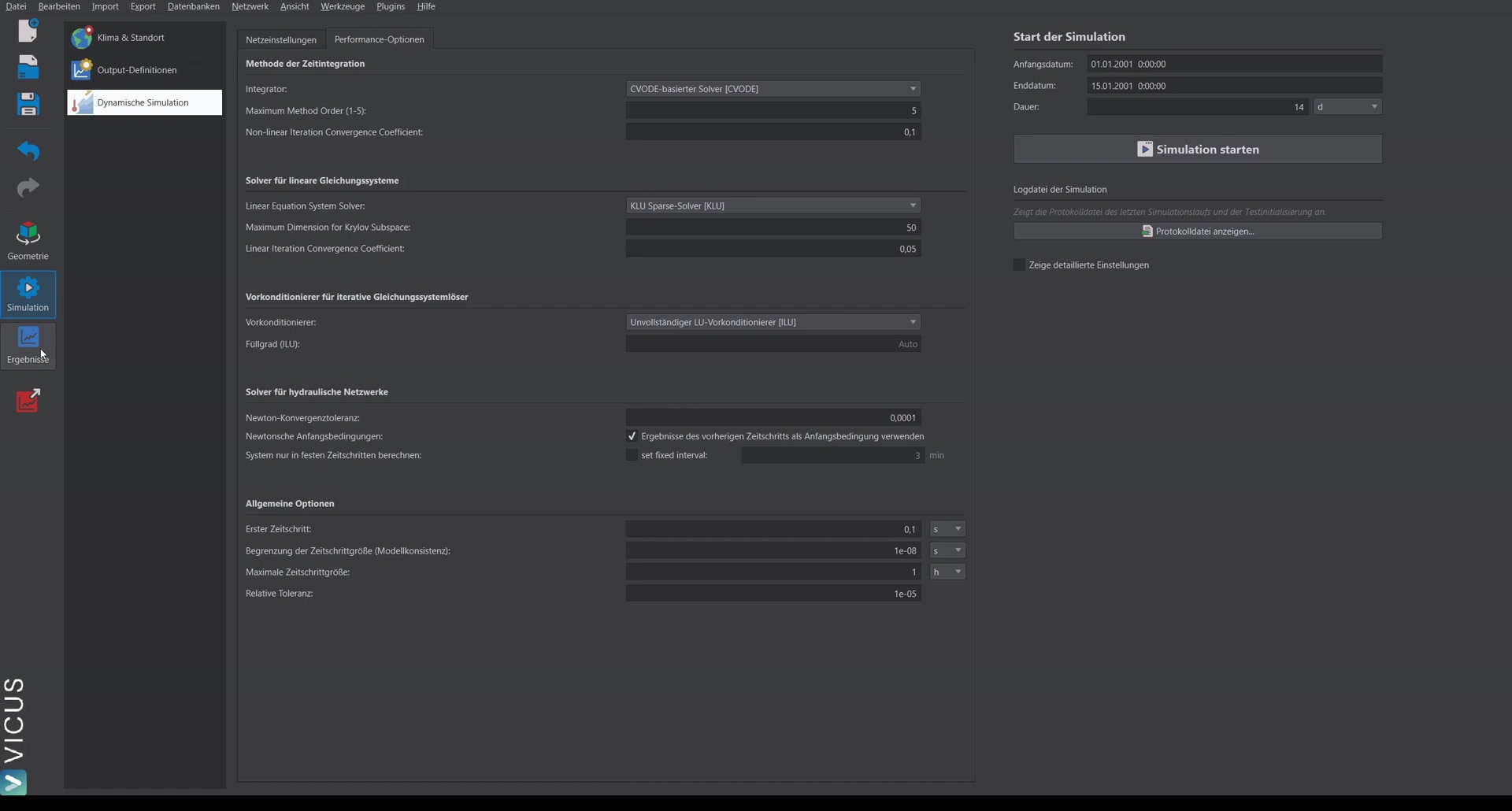The height and width of the screenshot is (811, 1512).
Task: Open the Netzwerk menu
Action: pyautogui.click(x=250, y=6)
